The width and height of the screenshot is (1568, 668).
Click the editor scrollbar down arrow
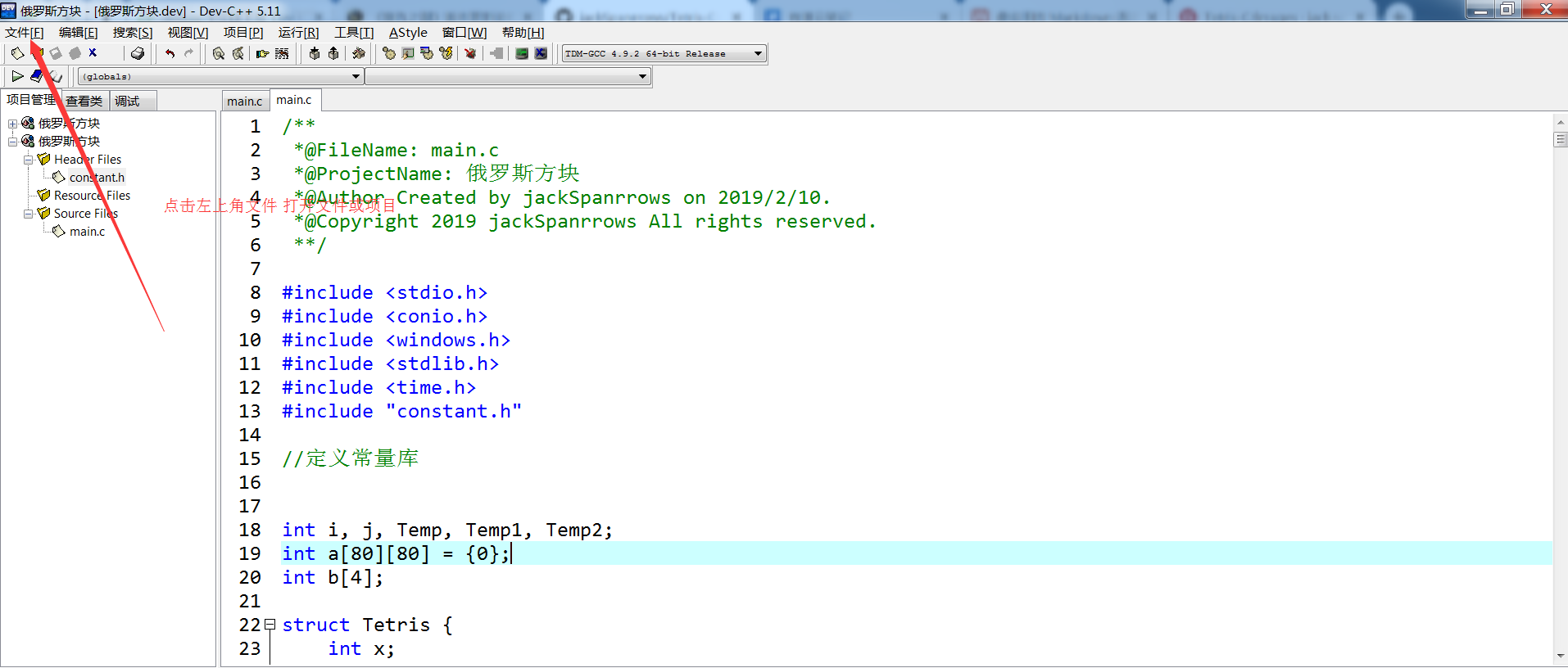[1560, 657]
